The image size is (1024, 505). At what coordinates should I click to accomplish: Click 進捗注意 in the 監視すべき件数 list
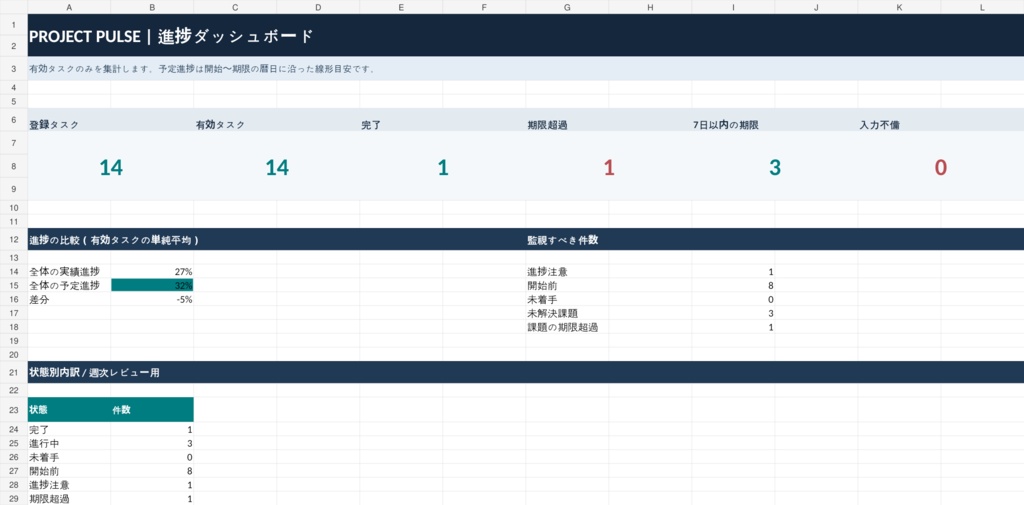547,271
